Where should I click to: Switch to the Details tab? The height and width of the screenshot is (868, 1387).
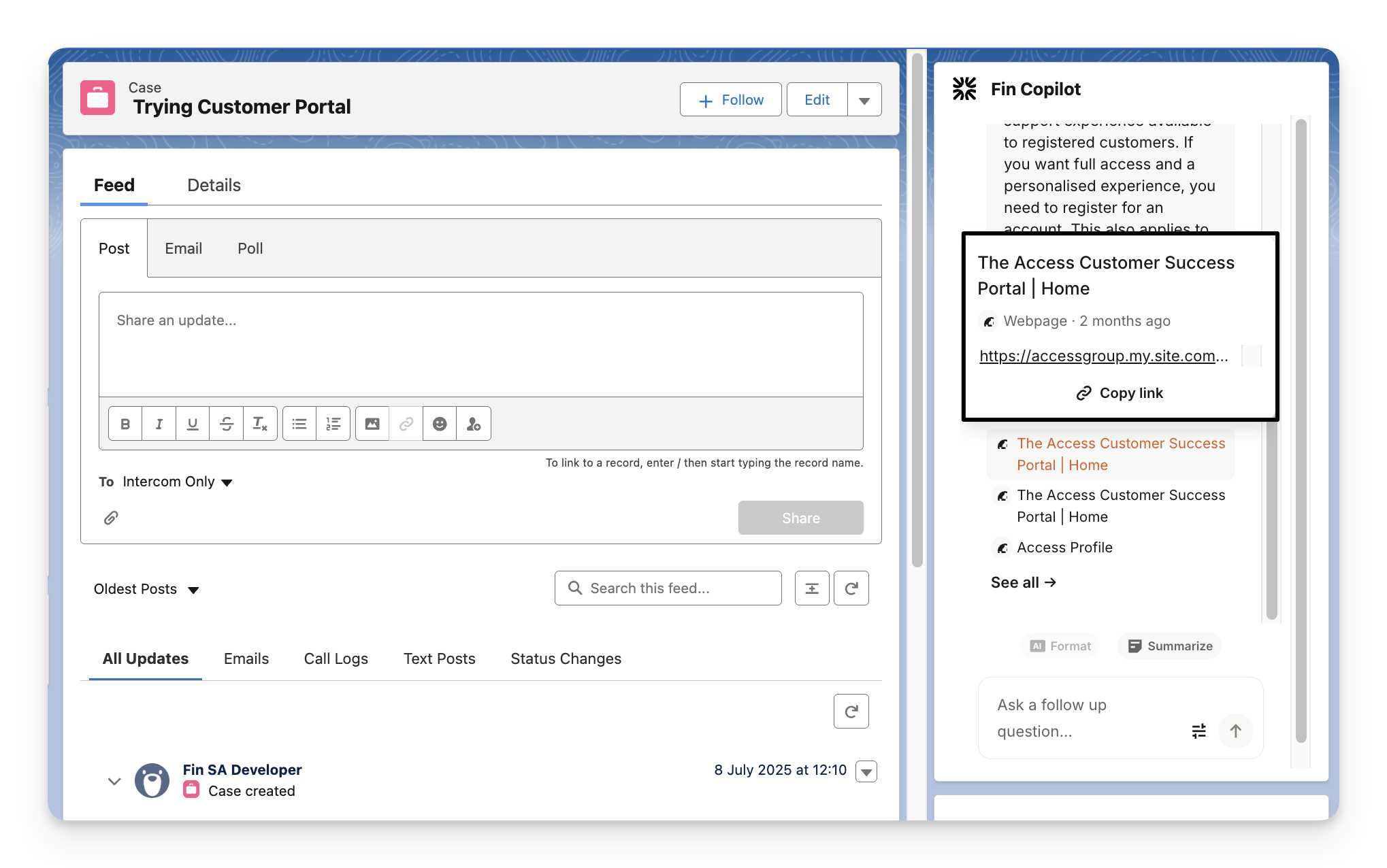tap(214, 185)
